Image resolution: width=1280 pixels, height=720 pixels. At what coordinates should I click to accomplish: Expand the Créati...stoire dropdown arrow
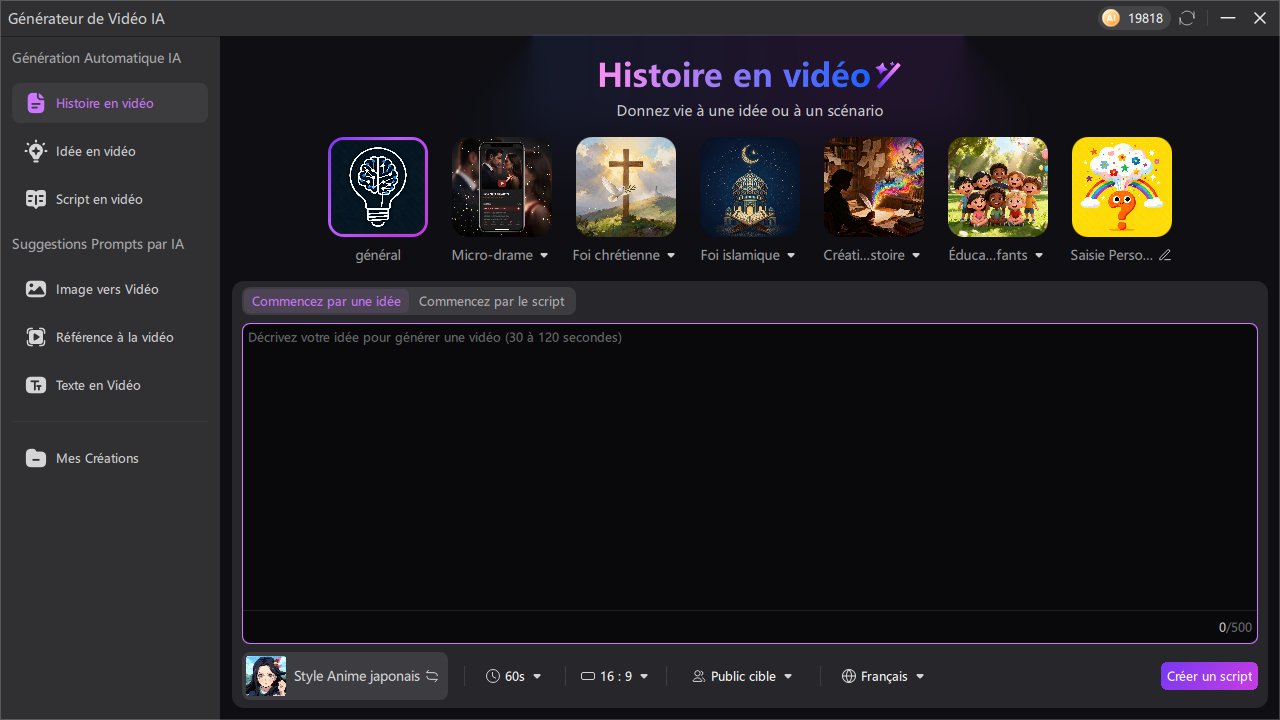click(916, 256)
